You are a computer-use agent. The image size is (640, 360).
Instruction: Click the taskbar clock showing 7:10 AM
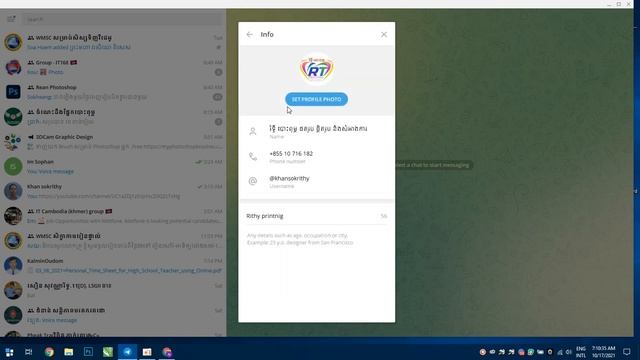click(603, 352)
